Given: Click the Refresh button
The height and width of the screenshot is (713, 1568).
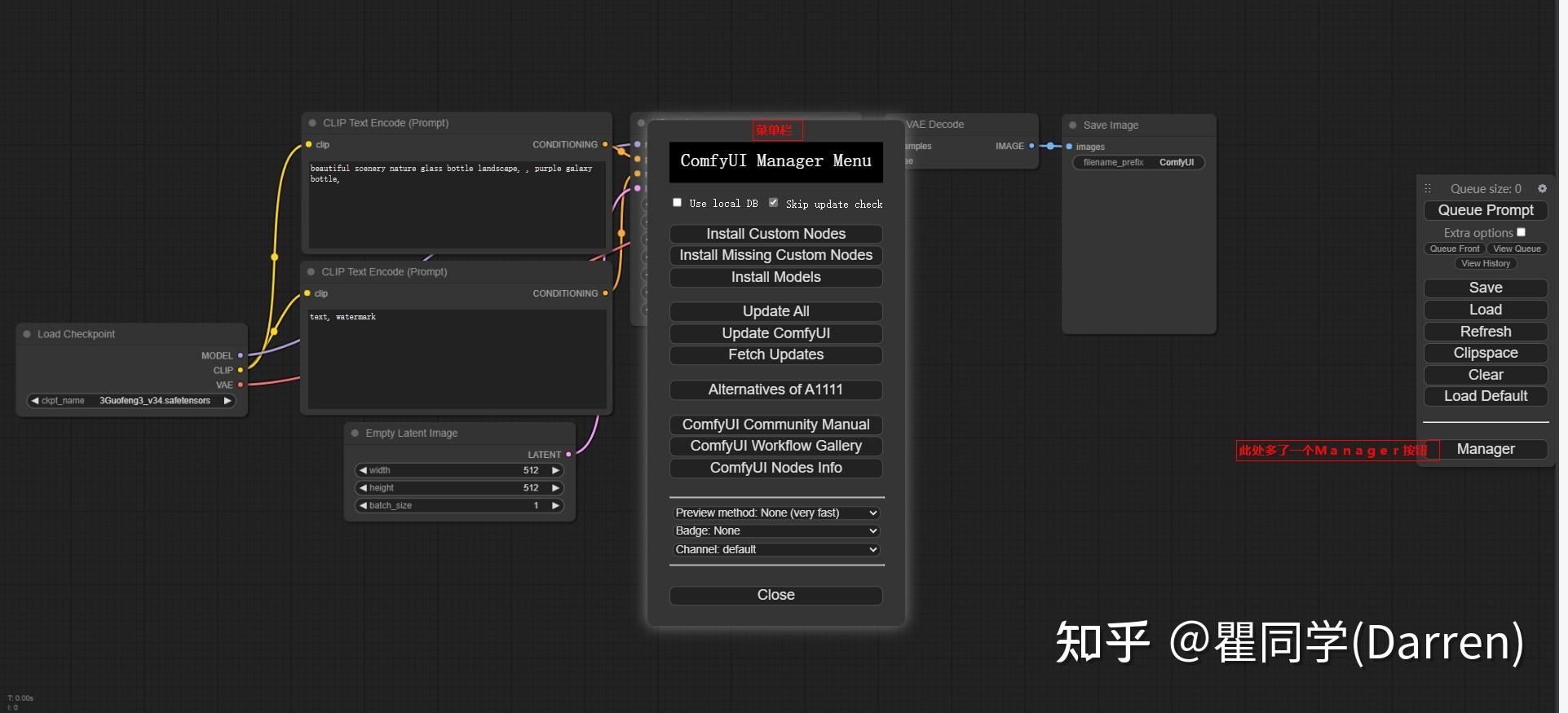Looking at the screenshot, I should [1486, 332].
